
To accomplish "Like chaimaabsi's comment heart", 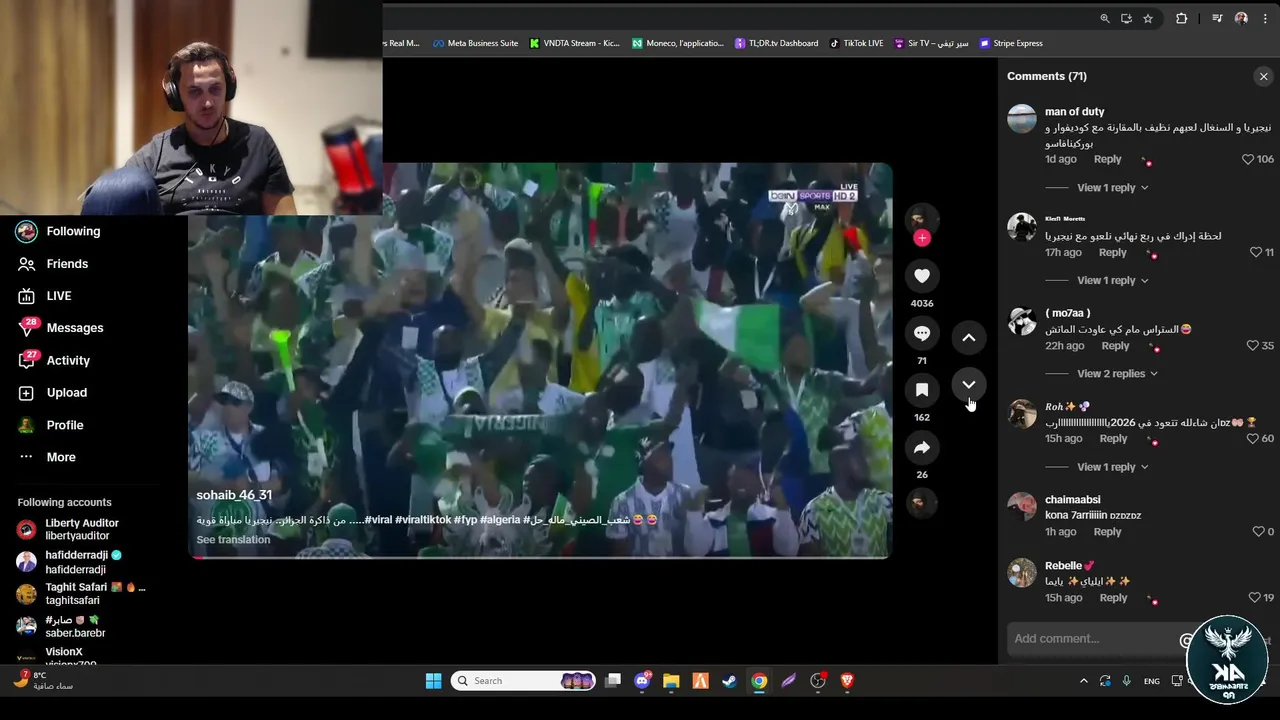I will [1258, 531].
